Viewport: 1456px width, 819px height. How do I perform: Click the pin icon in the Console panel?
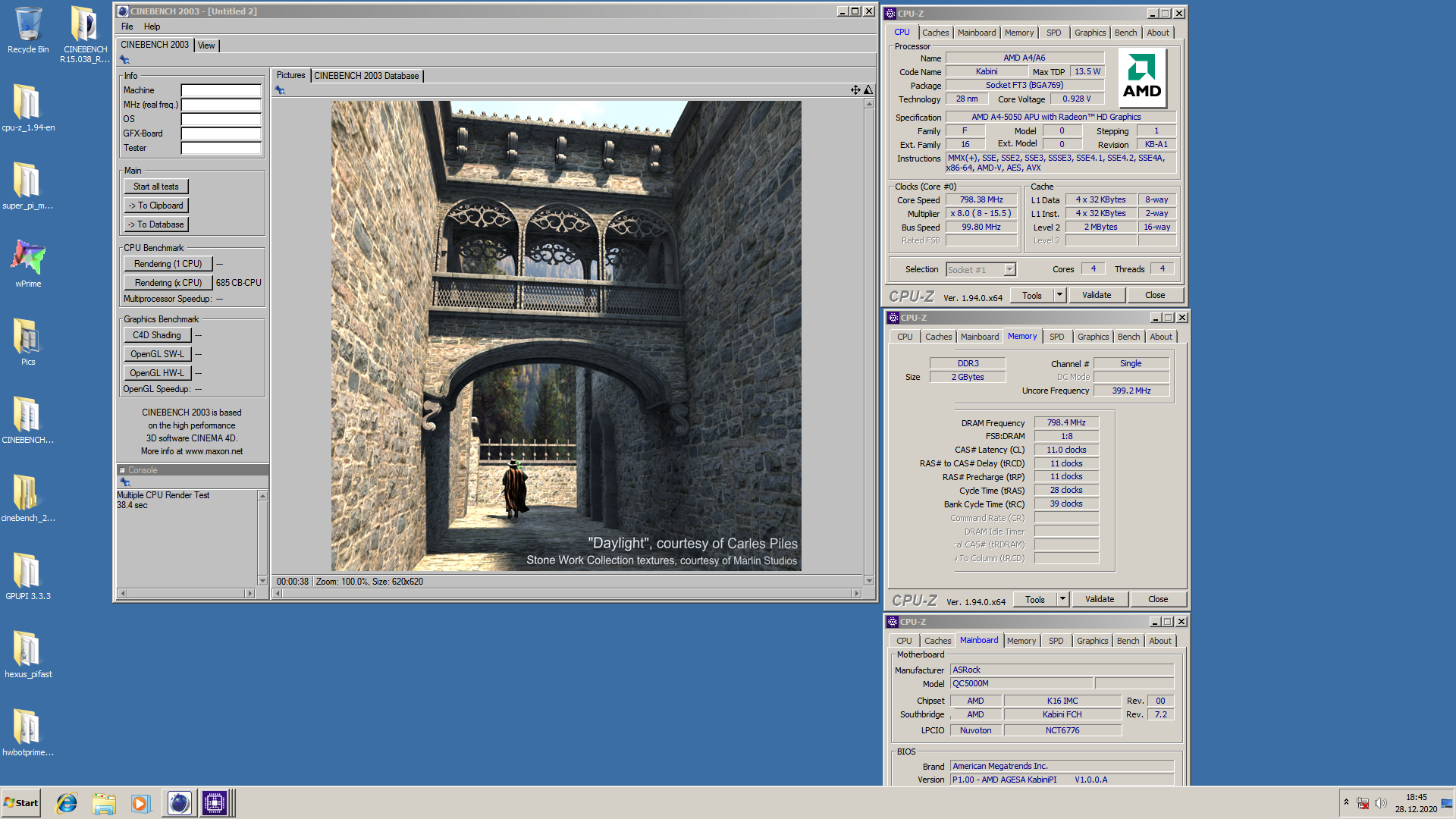point(125,482)
